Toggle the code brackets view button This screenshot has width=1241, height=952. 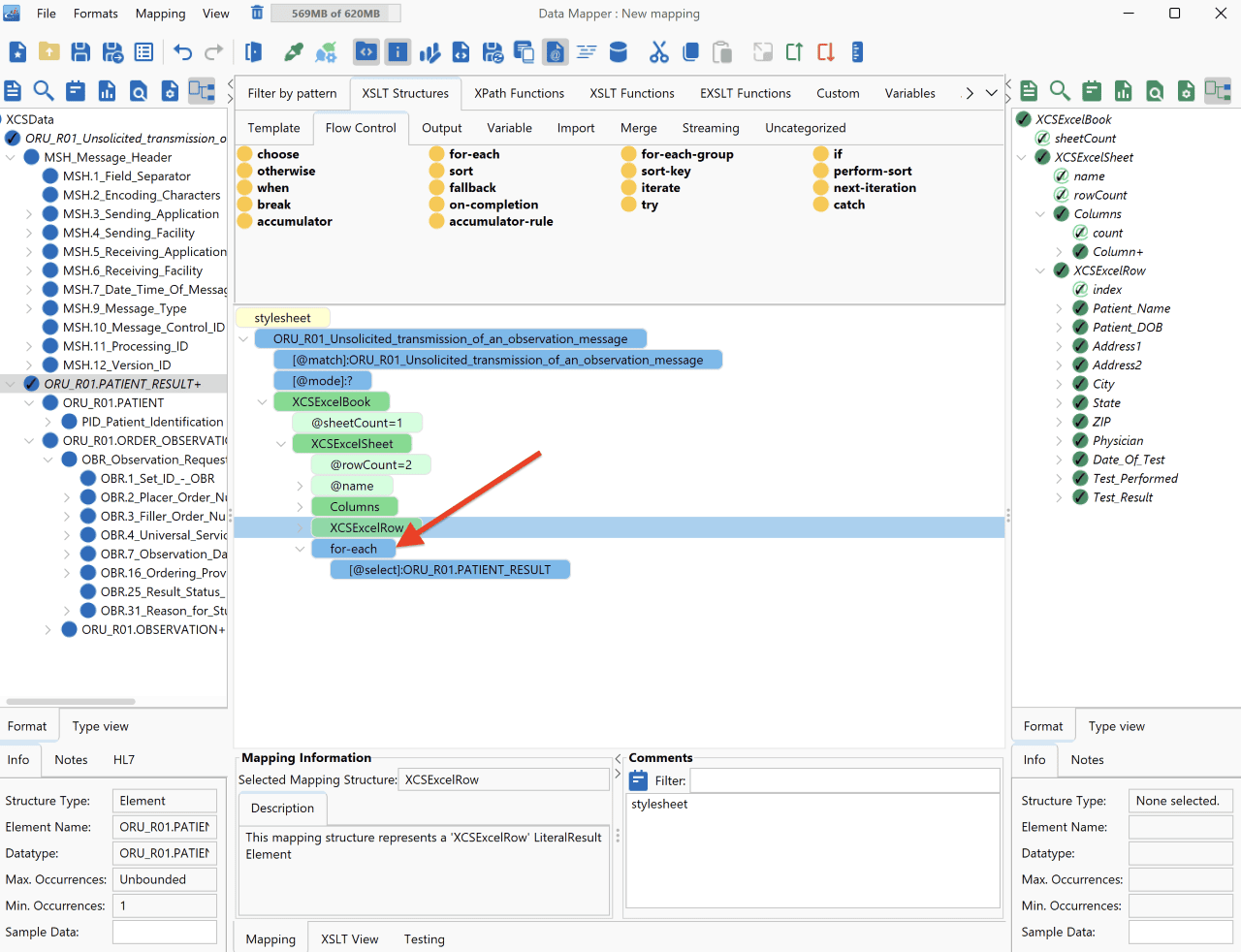click(x=366, y=52)
